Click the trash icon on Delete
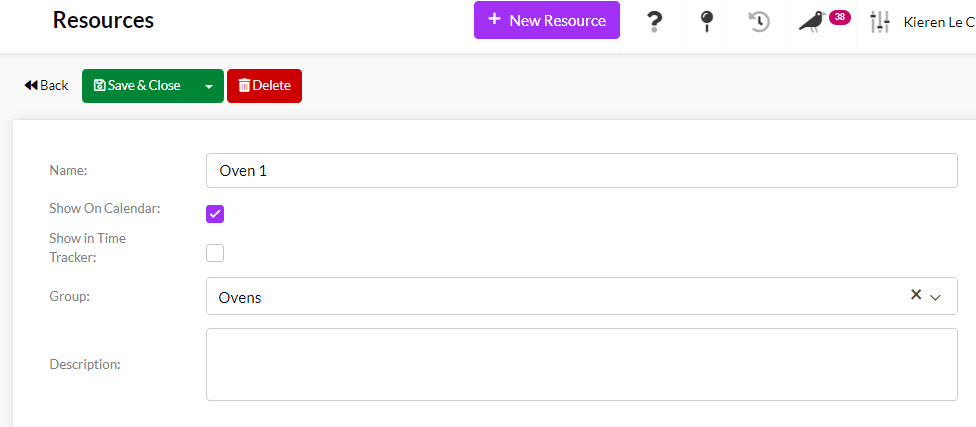Viewport: 976px width, 427px height. (x=244, y=86)
